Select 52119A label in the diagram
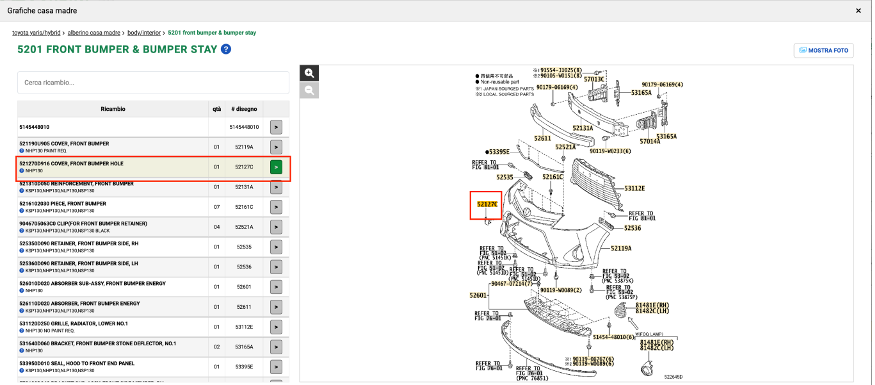 tap(621, 248)
